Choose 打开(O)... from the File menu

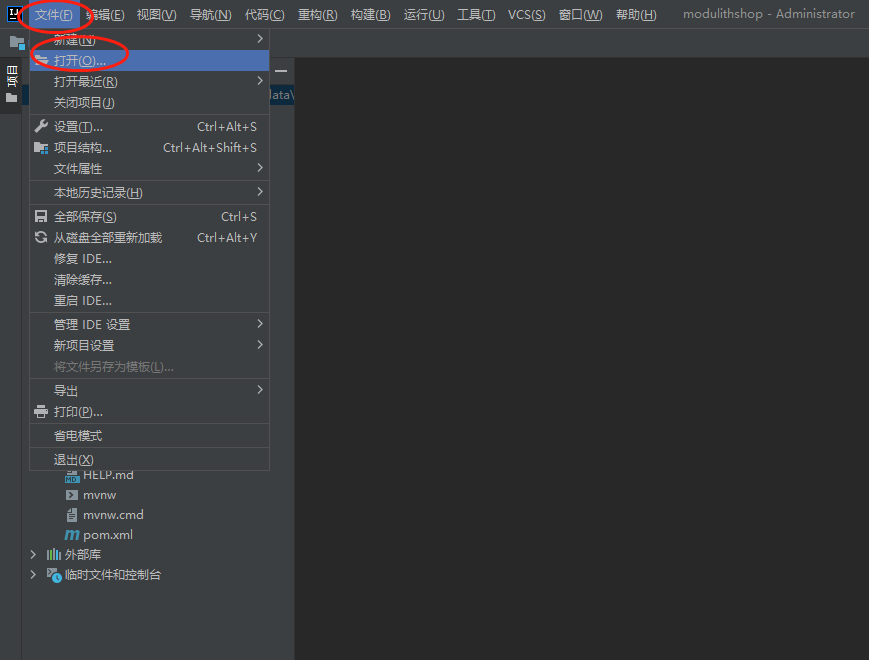80,61
